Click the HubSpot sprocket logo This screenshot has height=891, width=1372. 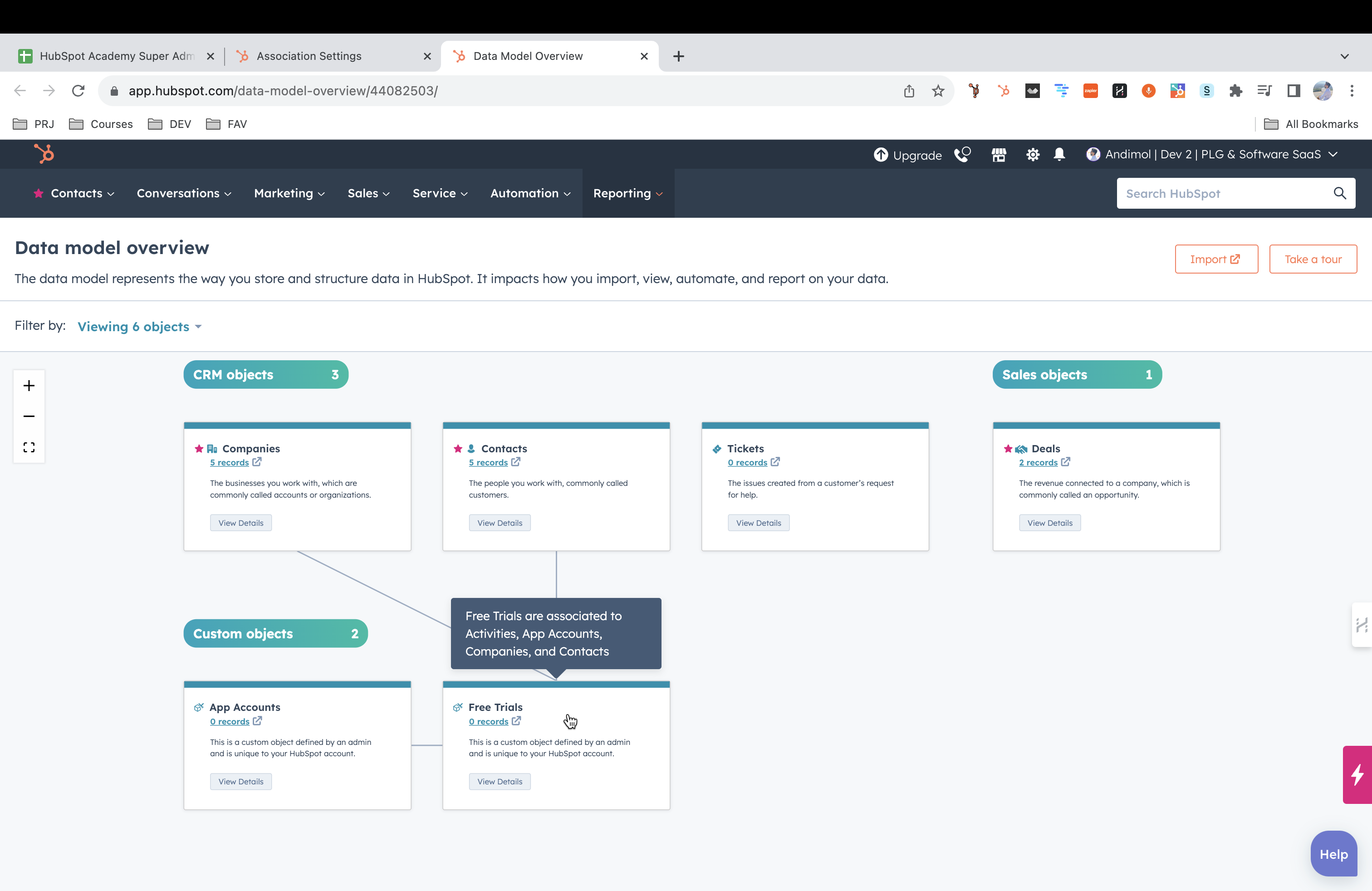click(44, 154)
